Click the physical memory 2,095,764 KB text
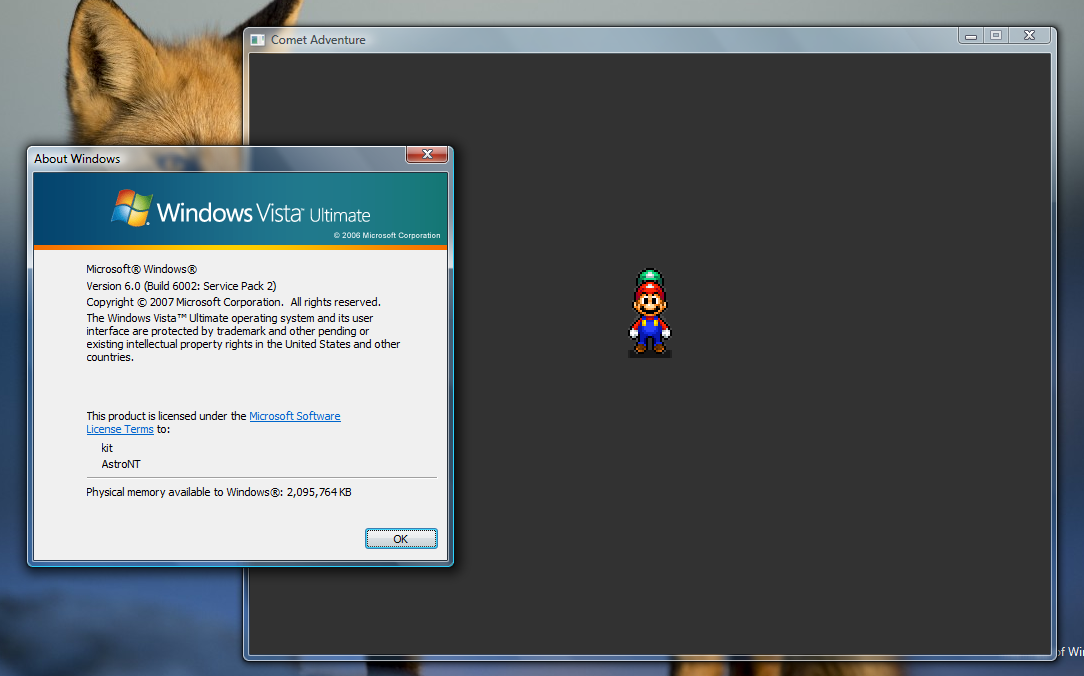 click(x=218, y=492)
